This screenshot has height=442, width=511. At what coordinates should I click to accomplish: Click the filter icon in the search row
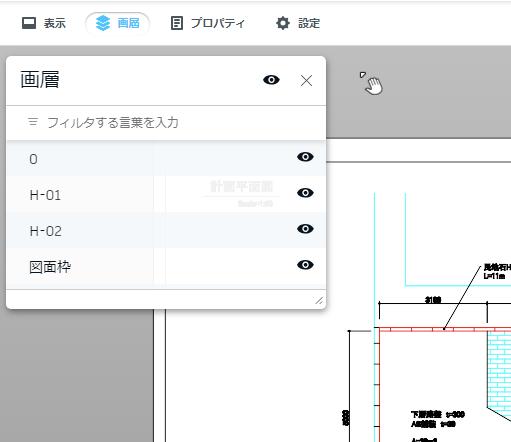[33, 122]
